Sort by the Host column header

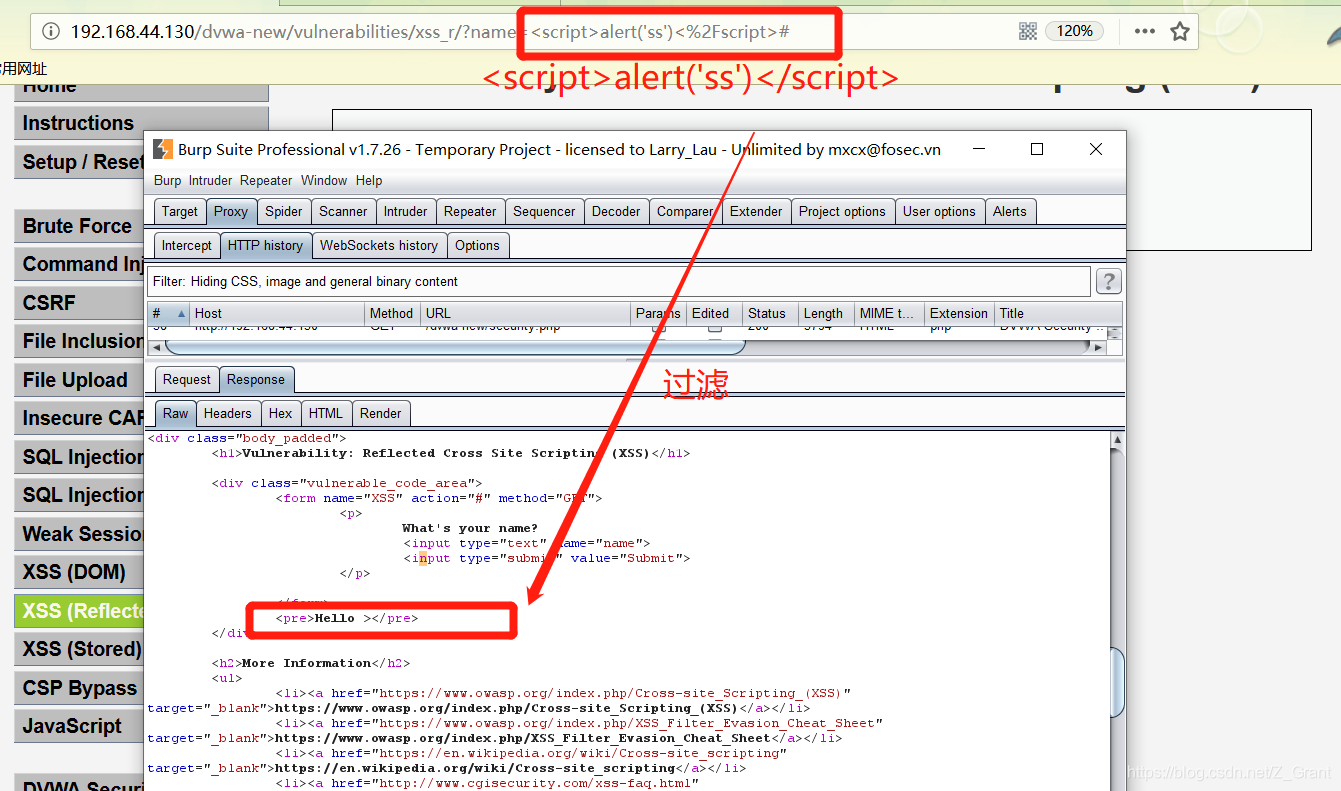click(277, 313)
